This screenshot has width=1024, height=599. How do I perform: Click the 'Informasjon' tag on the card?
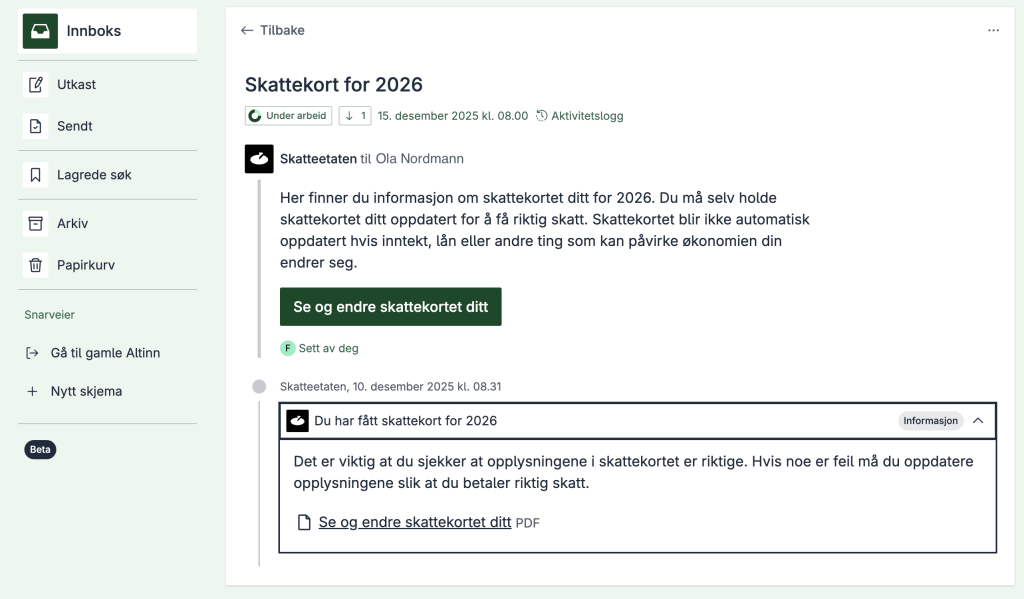point(930,421)
